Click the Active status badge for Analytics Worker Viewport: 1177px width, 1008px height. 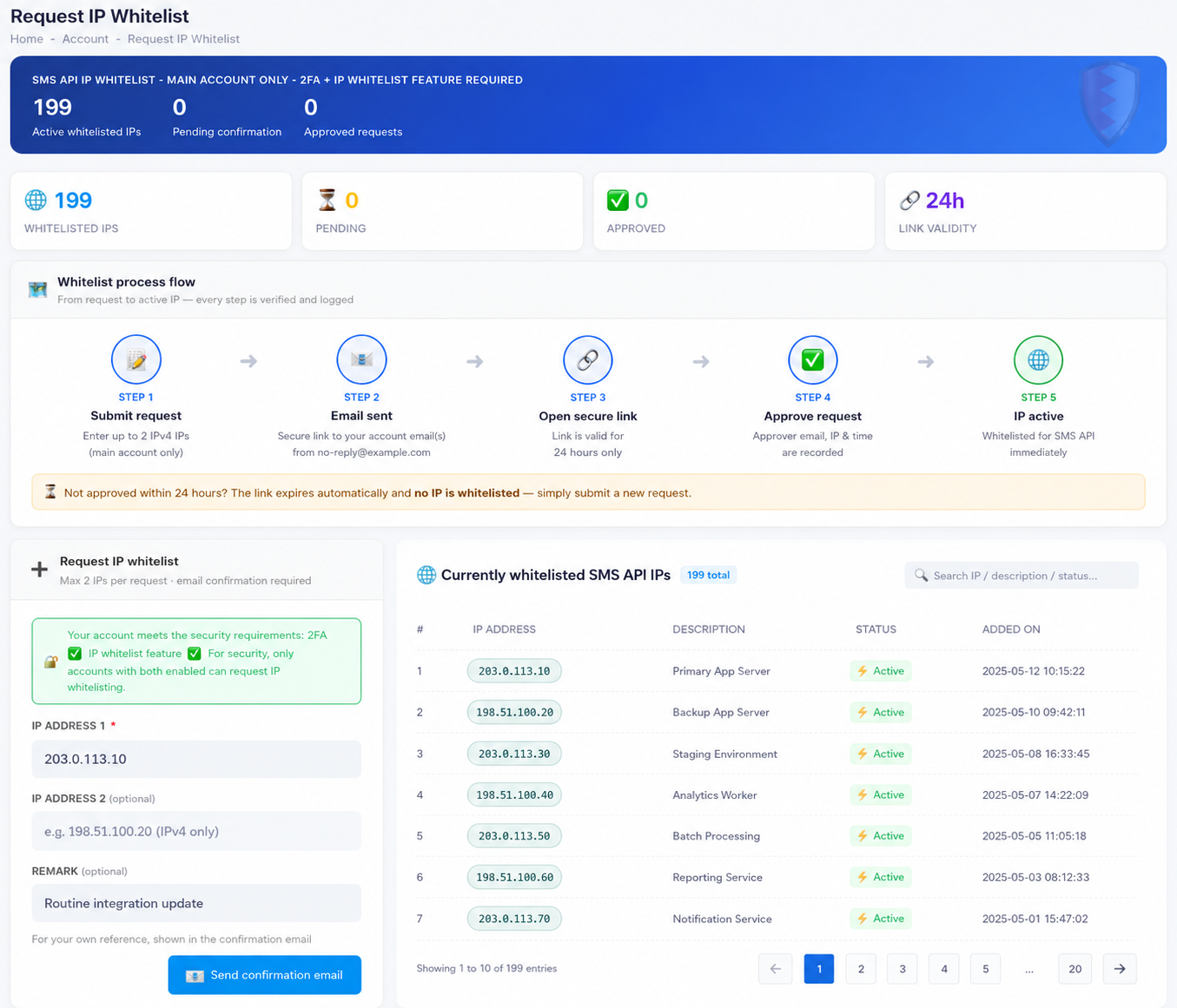click(x=881, y=794)
